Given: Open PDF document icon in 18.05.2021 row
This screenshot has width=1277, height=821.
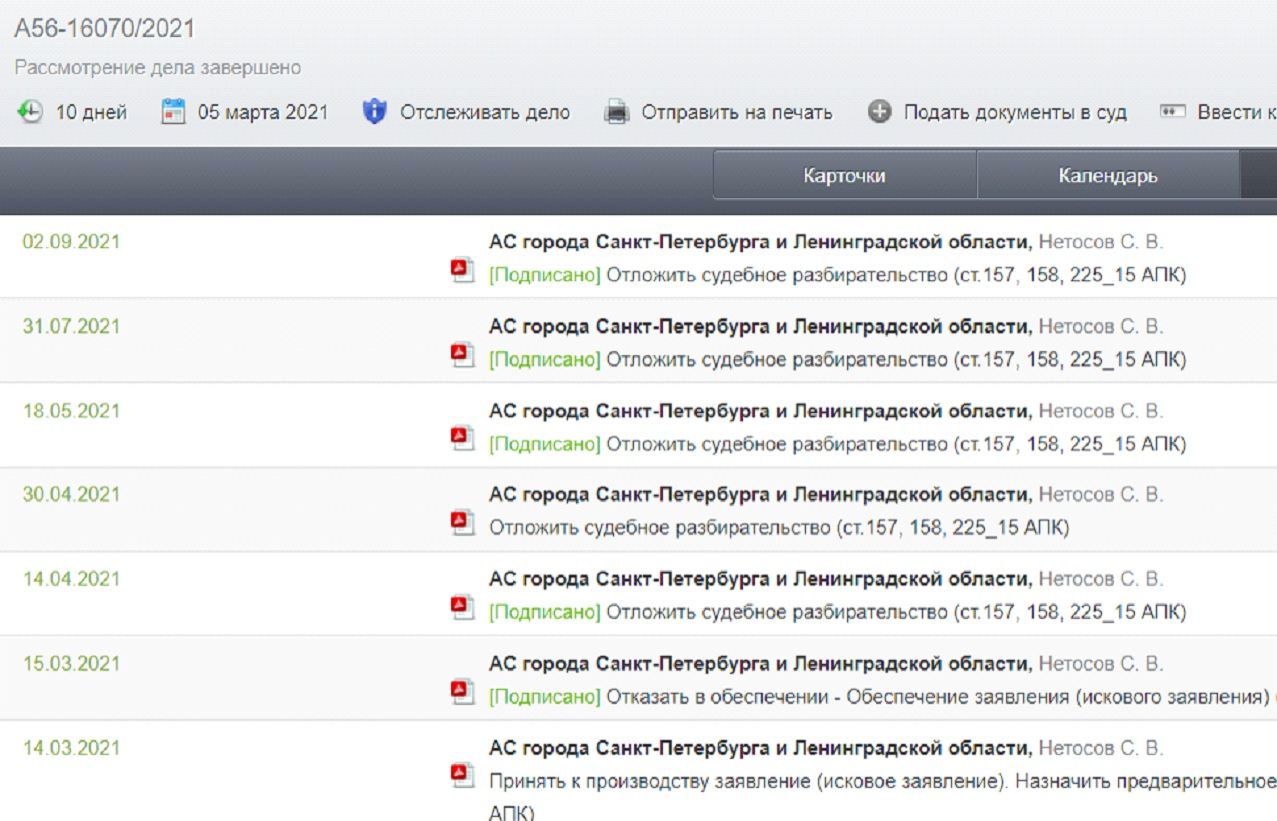Looking at the screenshot, I should (x=461, y=439).
